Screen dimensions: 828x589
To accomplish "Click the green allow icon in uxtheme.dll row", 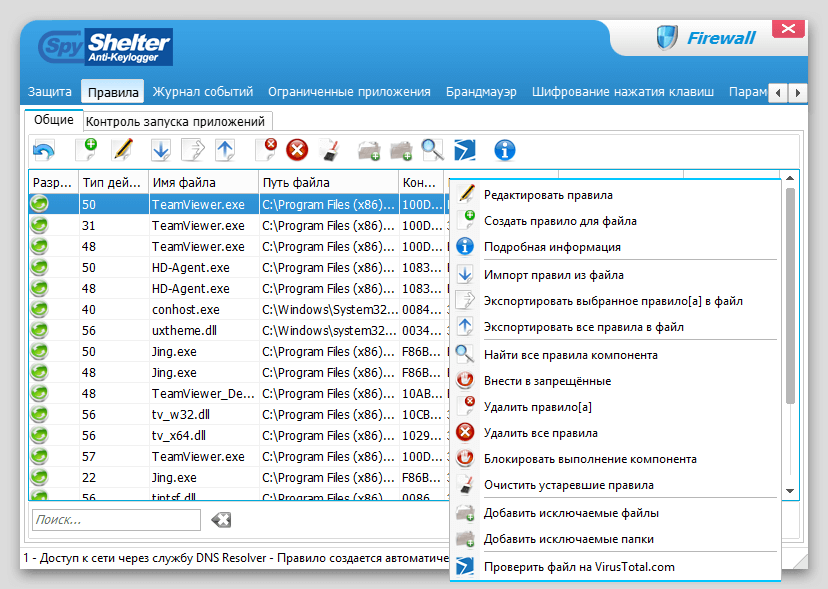I will (x=40, y=330).
